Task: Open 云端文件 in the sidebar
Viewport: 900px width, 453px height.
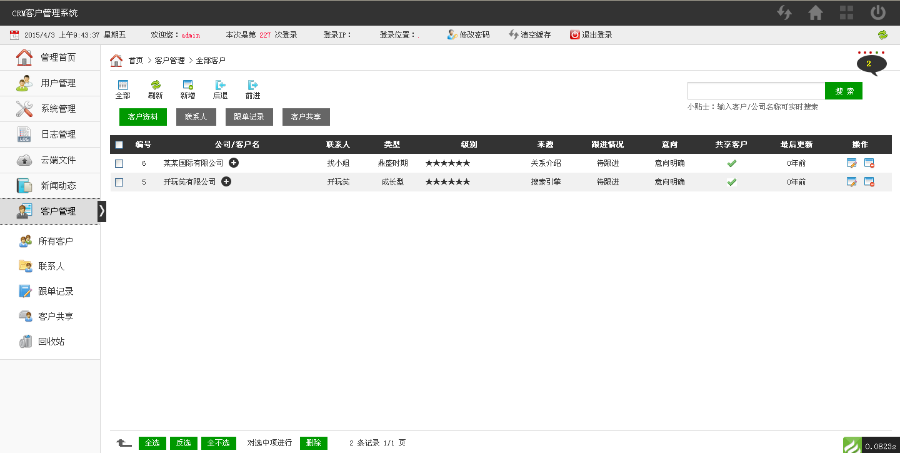Action: click(50, 160)
